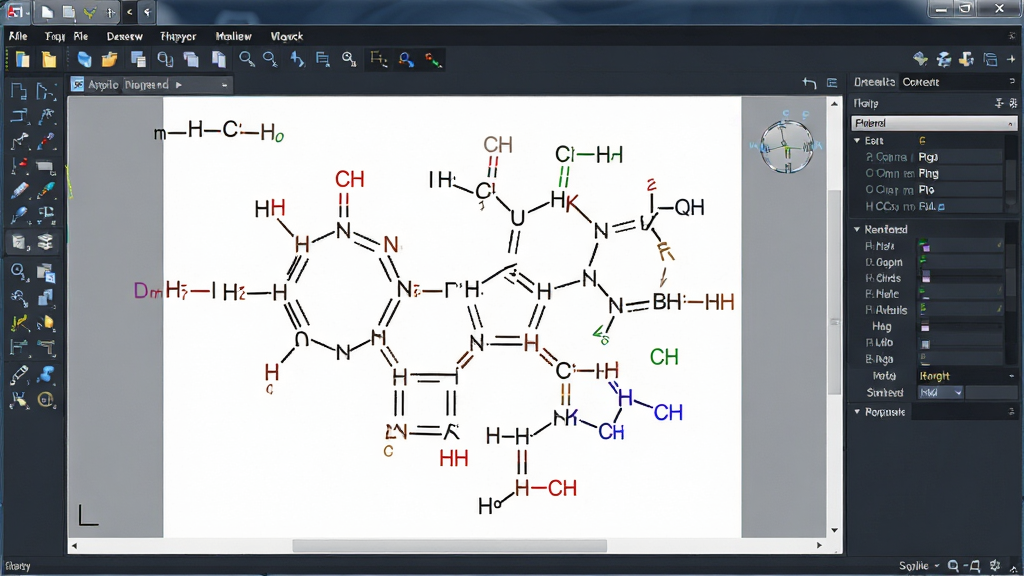The width and height of the screenshot is (1024, 576).
Task: Open the Thpyer menu
Action: pyautogui.click(x=178, y=37)
